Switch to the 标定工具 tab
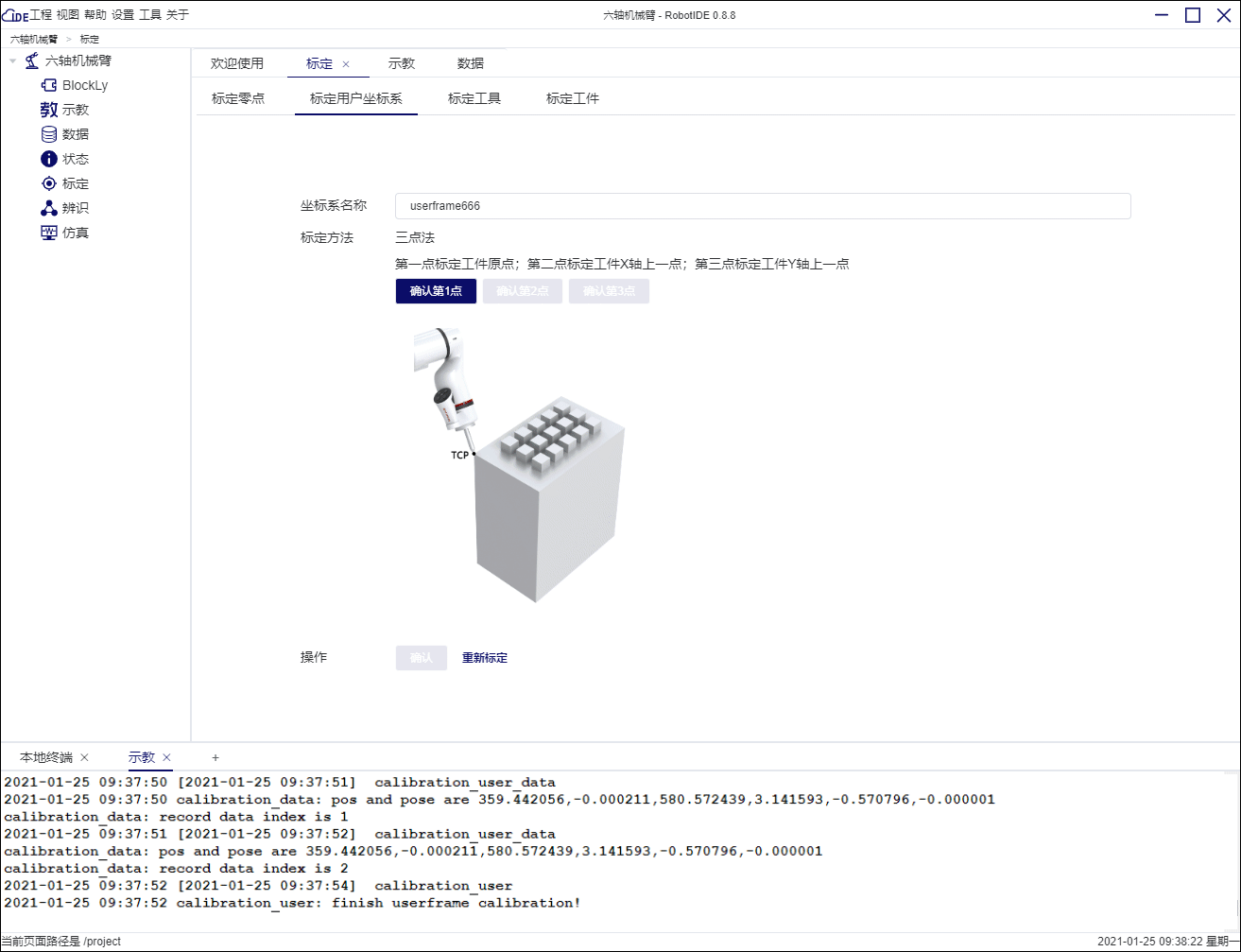This screenshot has width=1241, height=952. 475,97
